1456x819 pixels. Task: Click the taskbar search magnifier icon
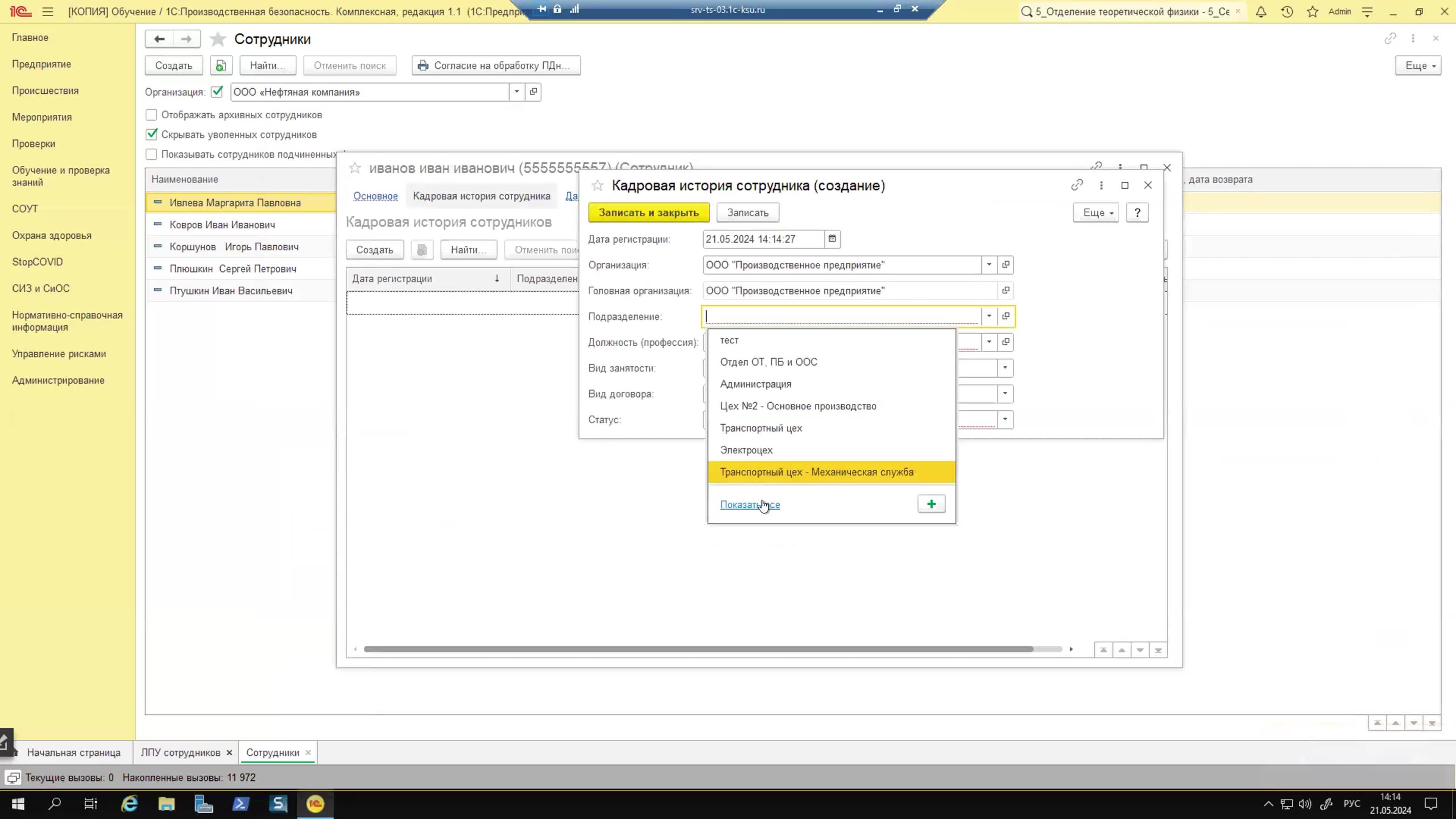point(55,804)
